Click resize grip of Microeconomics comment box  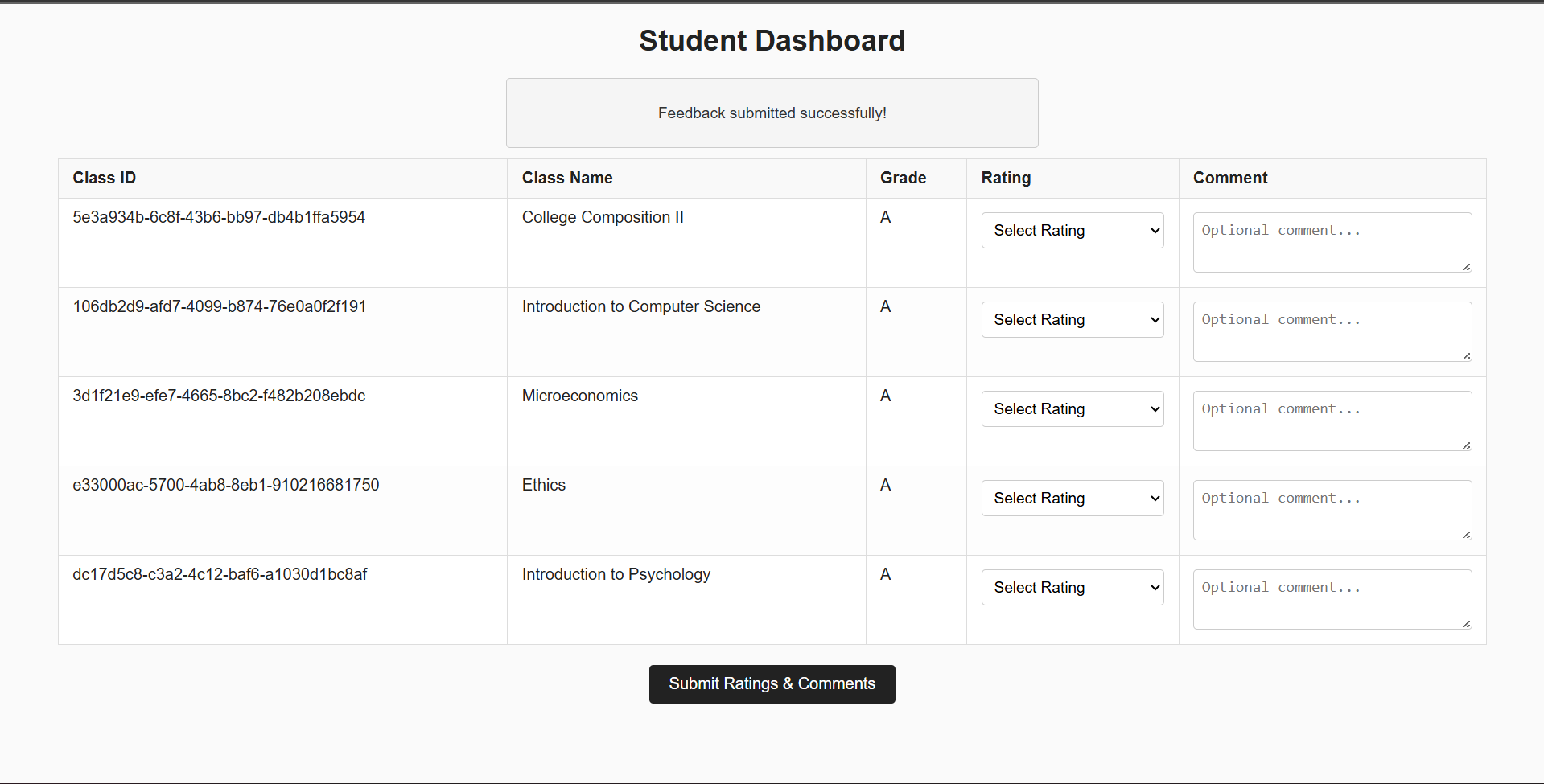[1467, 445]
